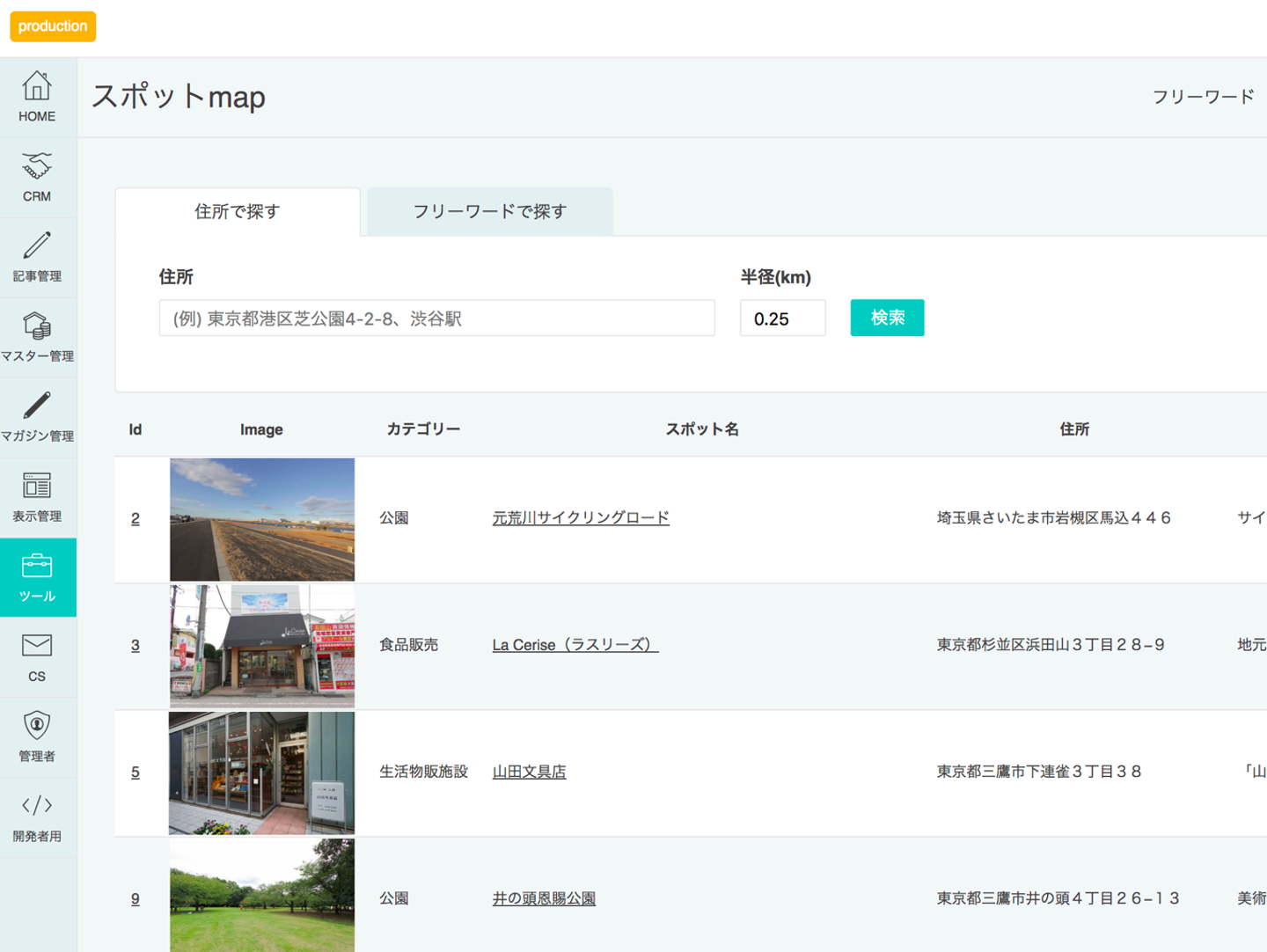Open the 井の頭恩賜公園 spot link

[544, 898]
